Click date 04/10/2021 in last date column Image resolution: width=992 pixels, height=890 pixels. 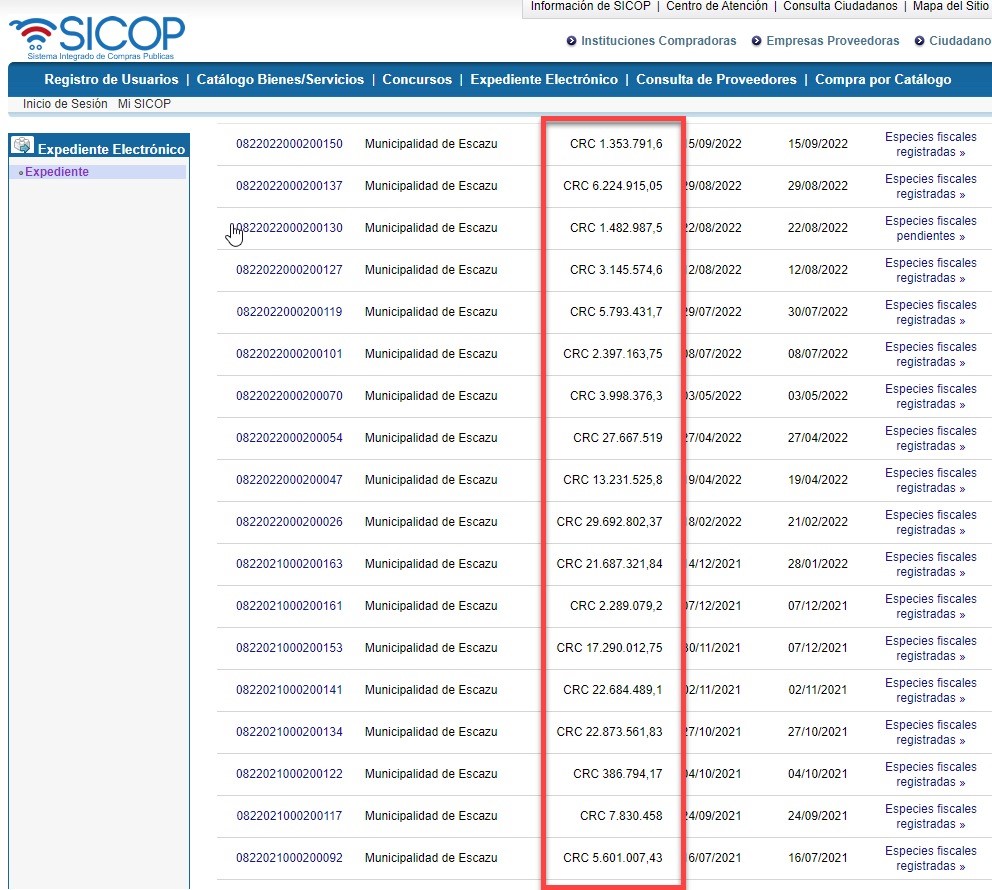pos(817,774)
